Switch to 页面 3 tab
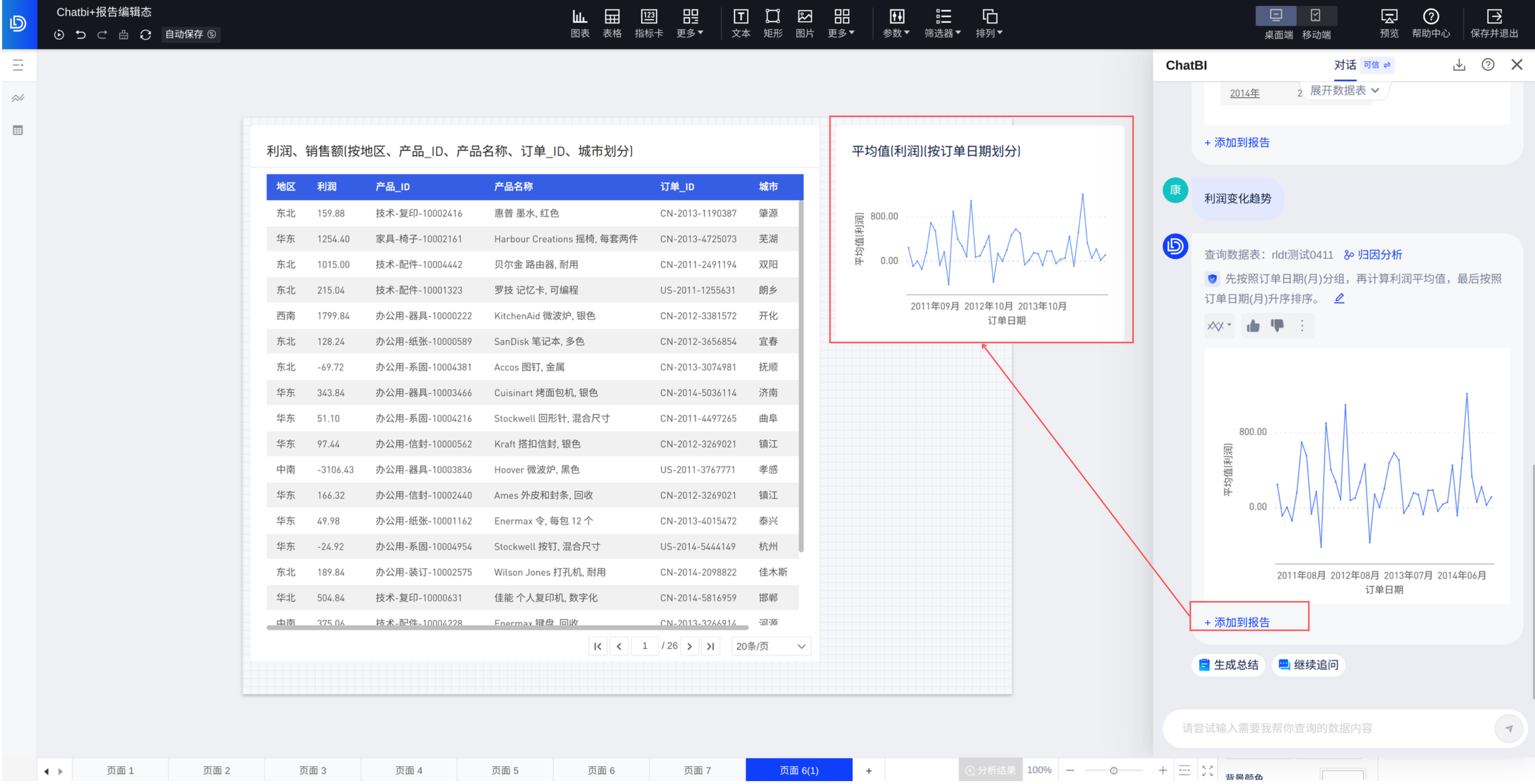The width and height of the screenshot is (1535, 784). tap(312, 770)
